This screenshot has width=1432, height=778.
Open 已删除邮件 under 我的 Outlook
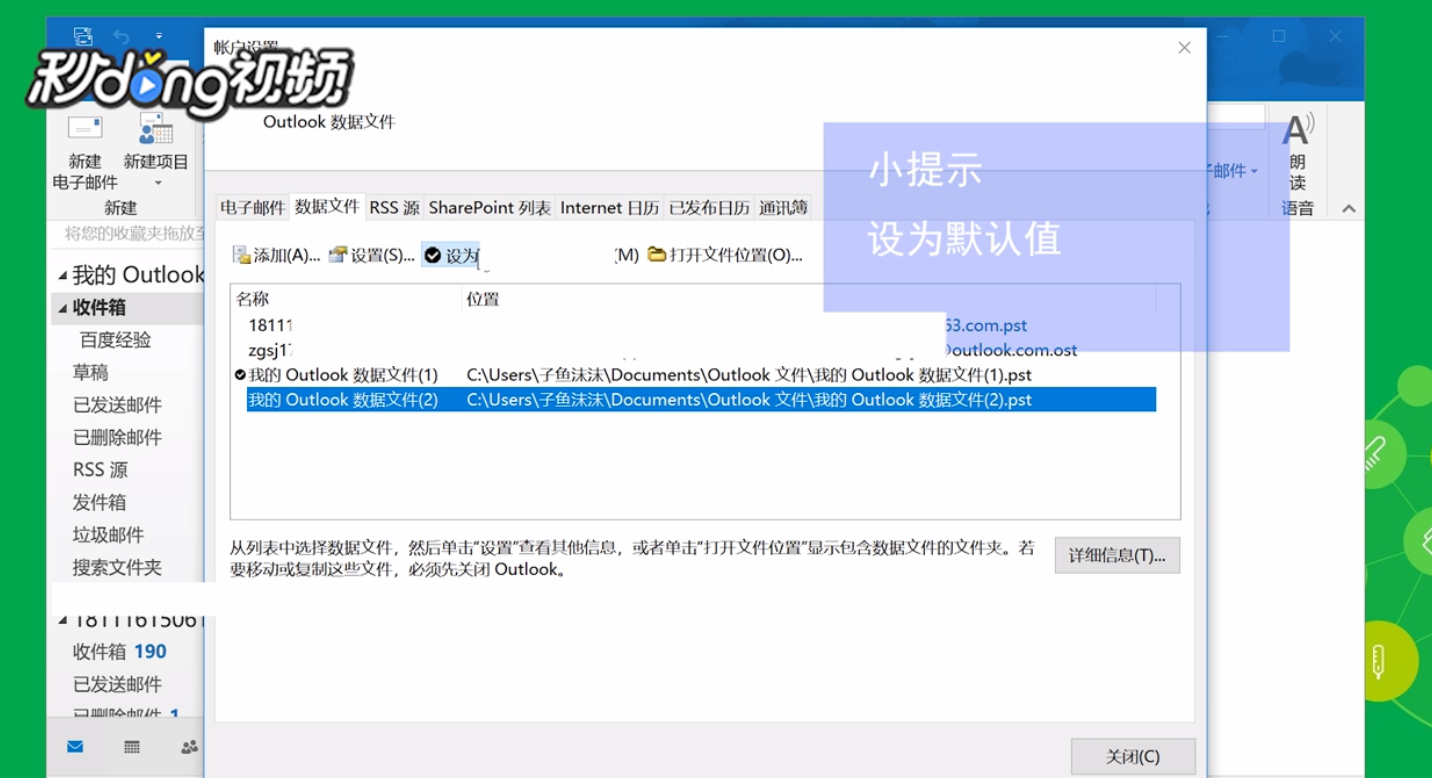(x=117, y=437)
